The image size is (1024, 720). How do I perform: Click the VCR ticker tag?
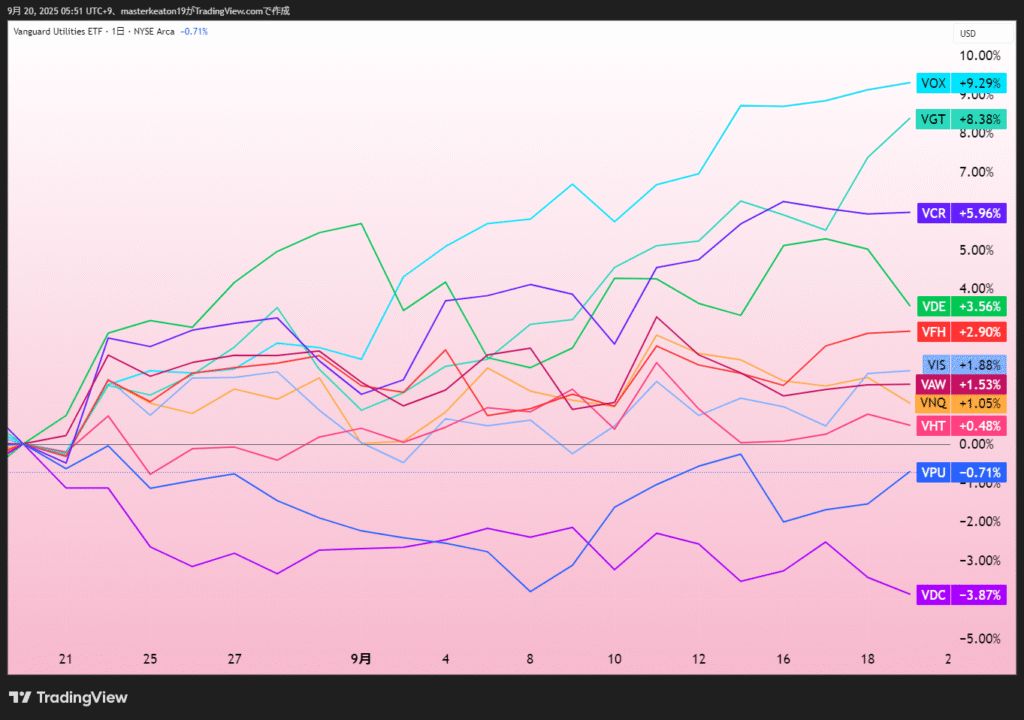pyautogui.click(x=932, y=213)
